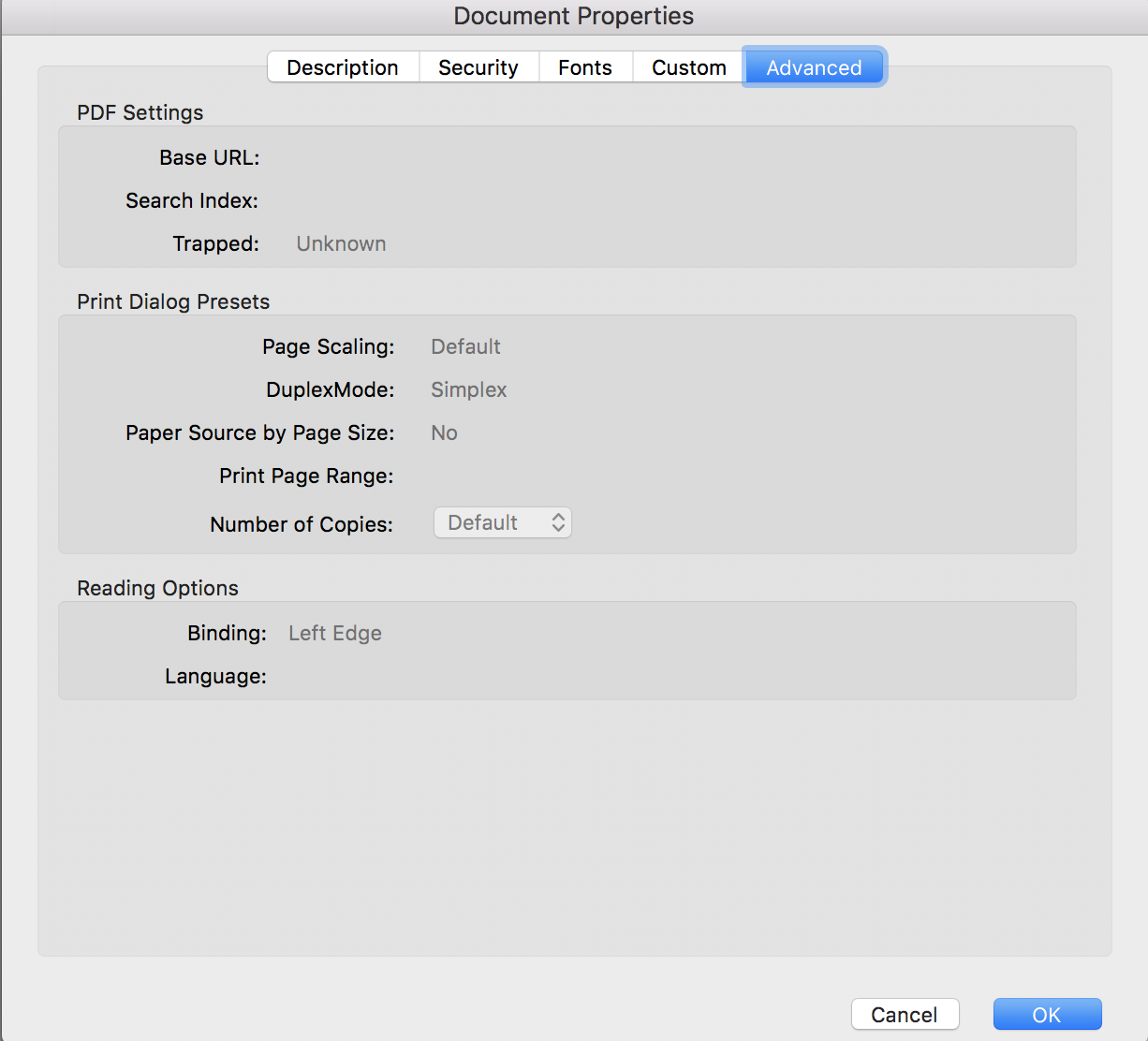
Task: Click the Trapped value Unknown
Action: [341, 243]
